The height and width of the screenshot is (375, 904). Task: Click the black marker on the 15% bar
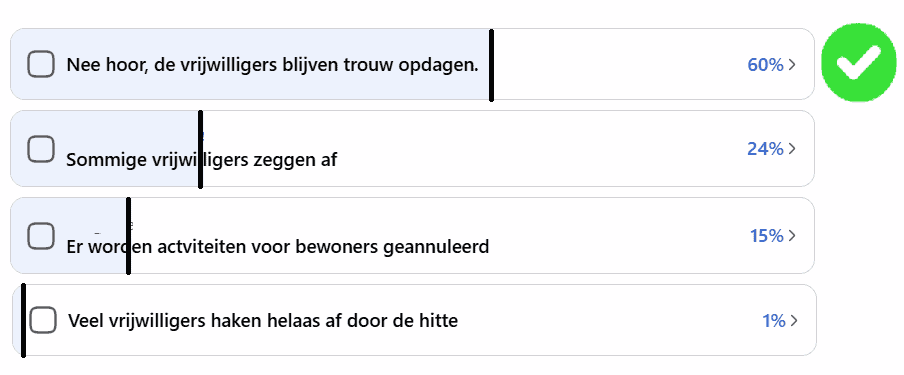tap(128, 236)
